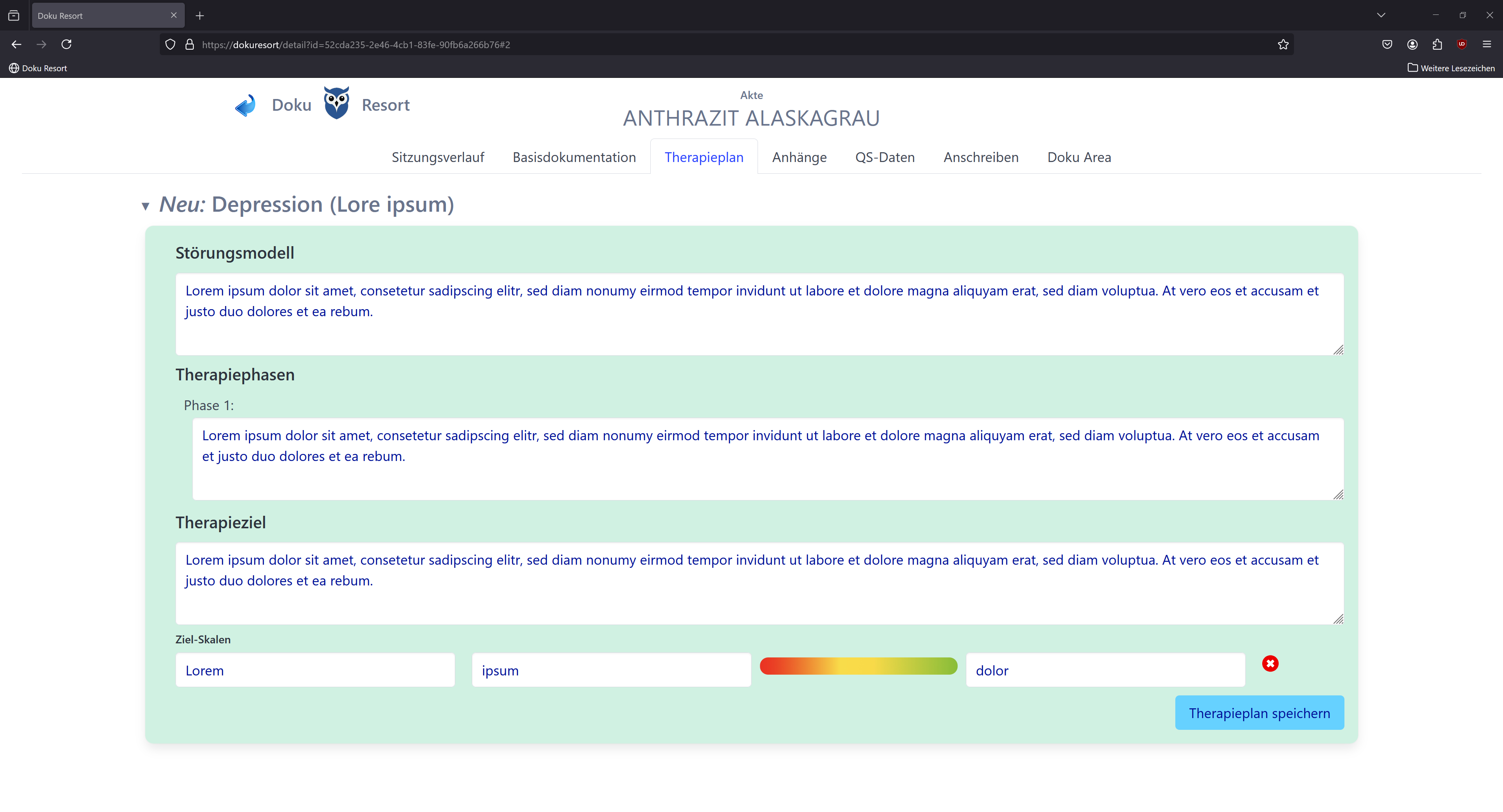The height and width of the screenshot is (812, 1503).
Task: Reload the page
Action: [x=67, y=44]
